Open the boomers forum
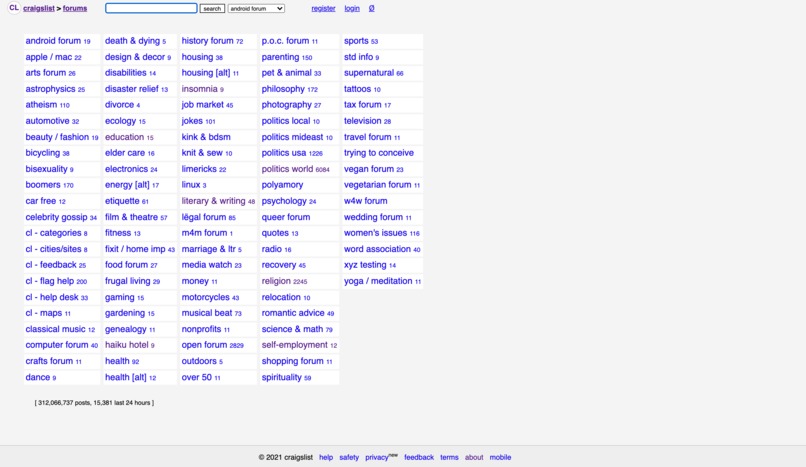This screenshot has height=467, width=806. coord(43,184)
